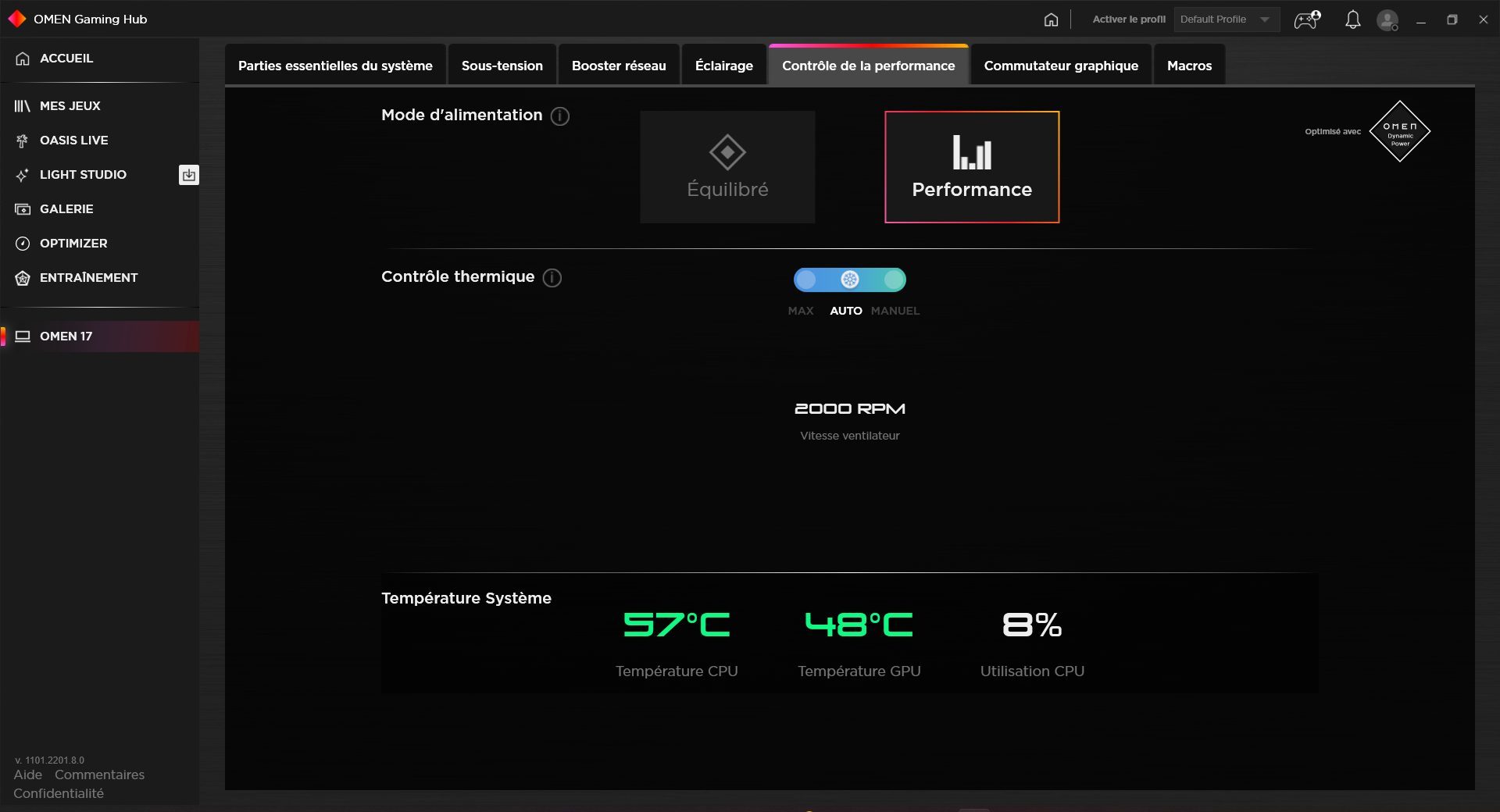Restore down the OMEN Gaming Hub window
Image resolution: width=1500 pixels, height=812 pixels.
coord(1452,20)
